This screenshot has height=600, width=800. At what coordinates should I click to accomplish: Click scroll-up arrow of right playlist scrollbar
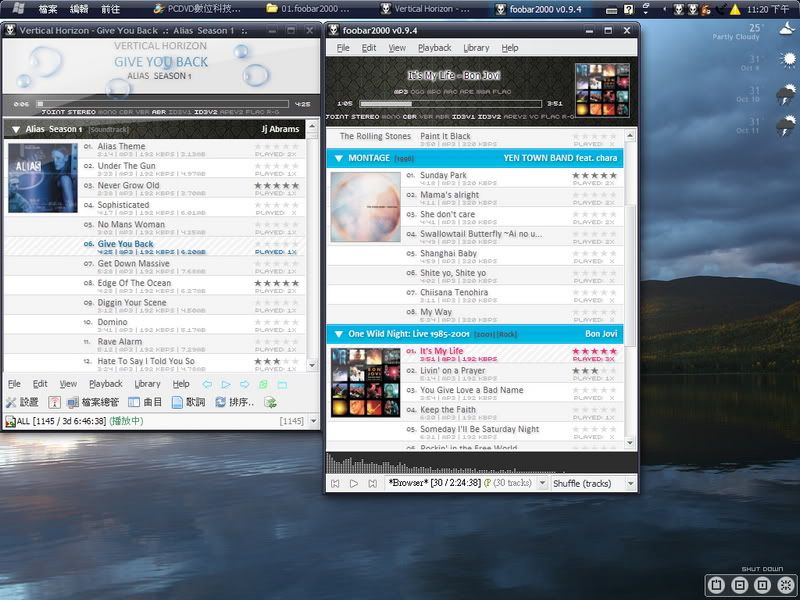(x=630, y=135)
